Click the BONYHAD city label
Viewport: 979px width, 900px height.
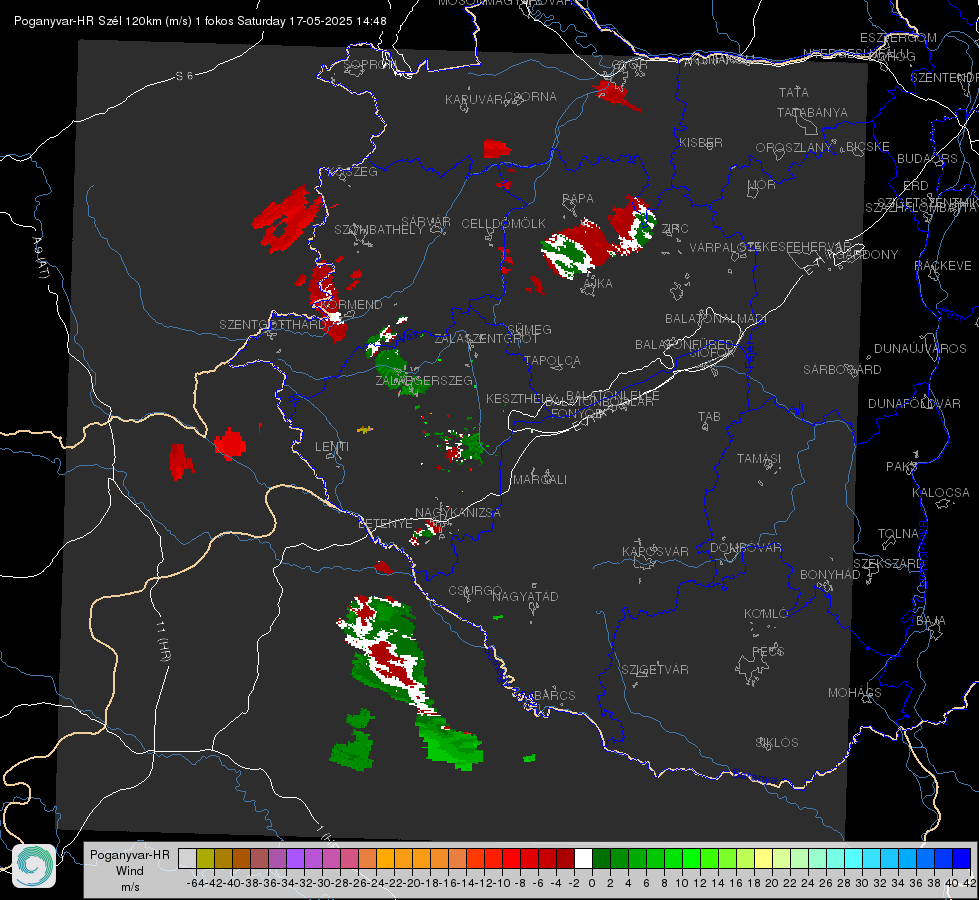[x=830, y=575]
